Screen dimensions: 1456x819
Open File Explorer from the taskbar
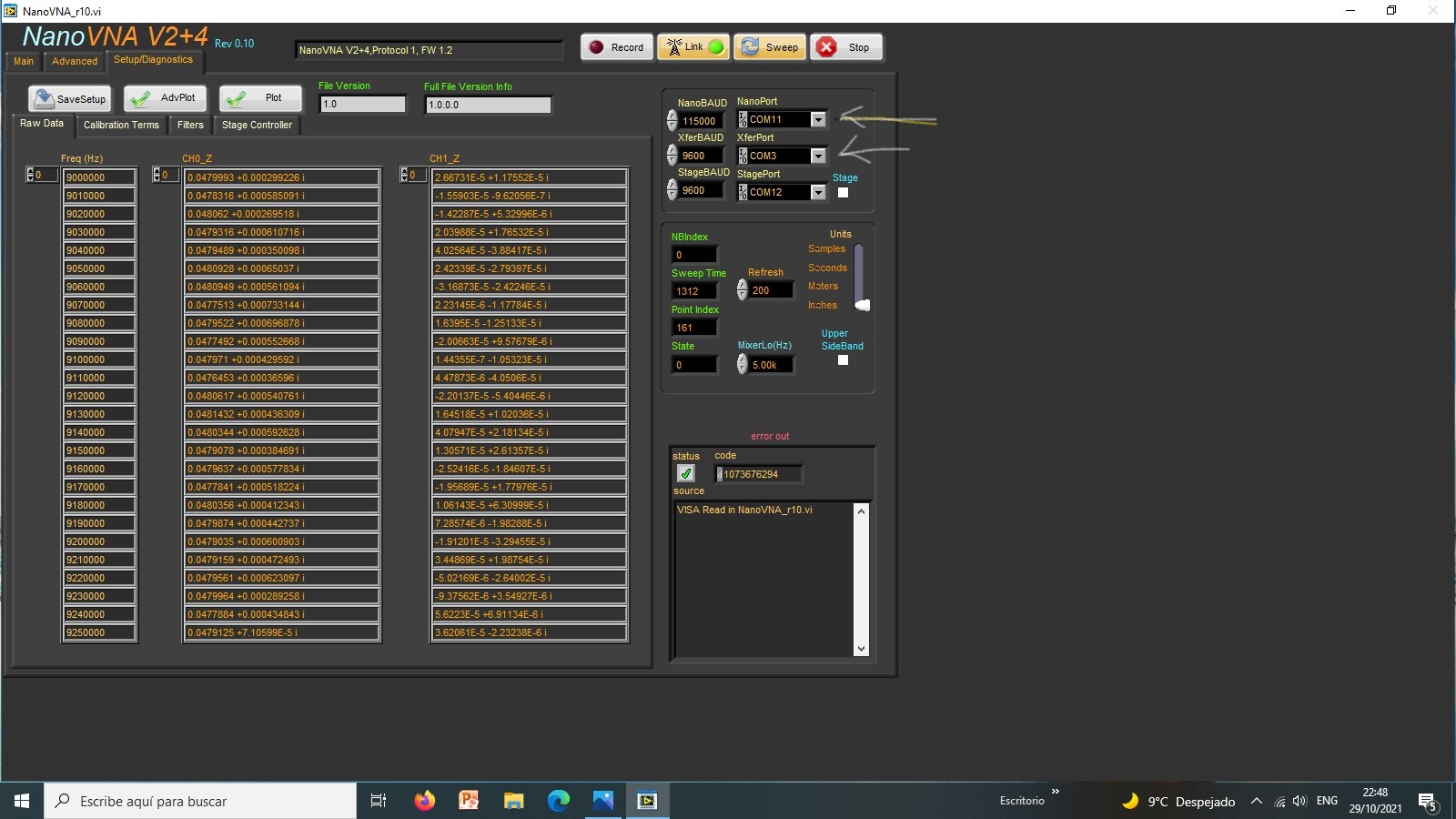513,801
